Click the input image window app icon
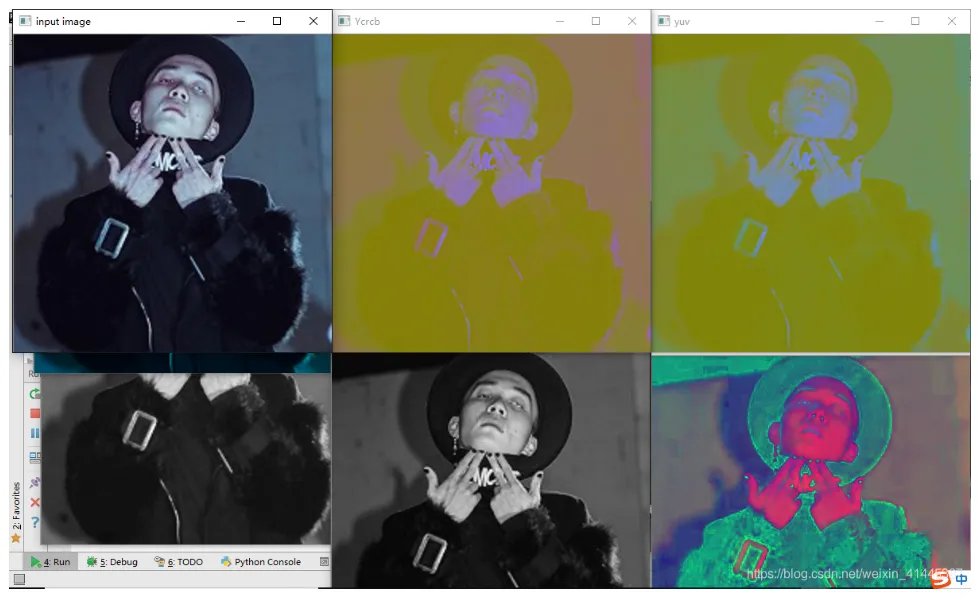This screenshot has height=607, width=980. 25,21
